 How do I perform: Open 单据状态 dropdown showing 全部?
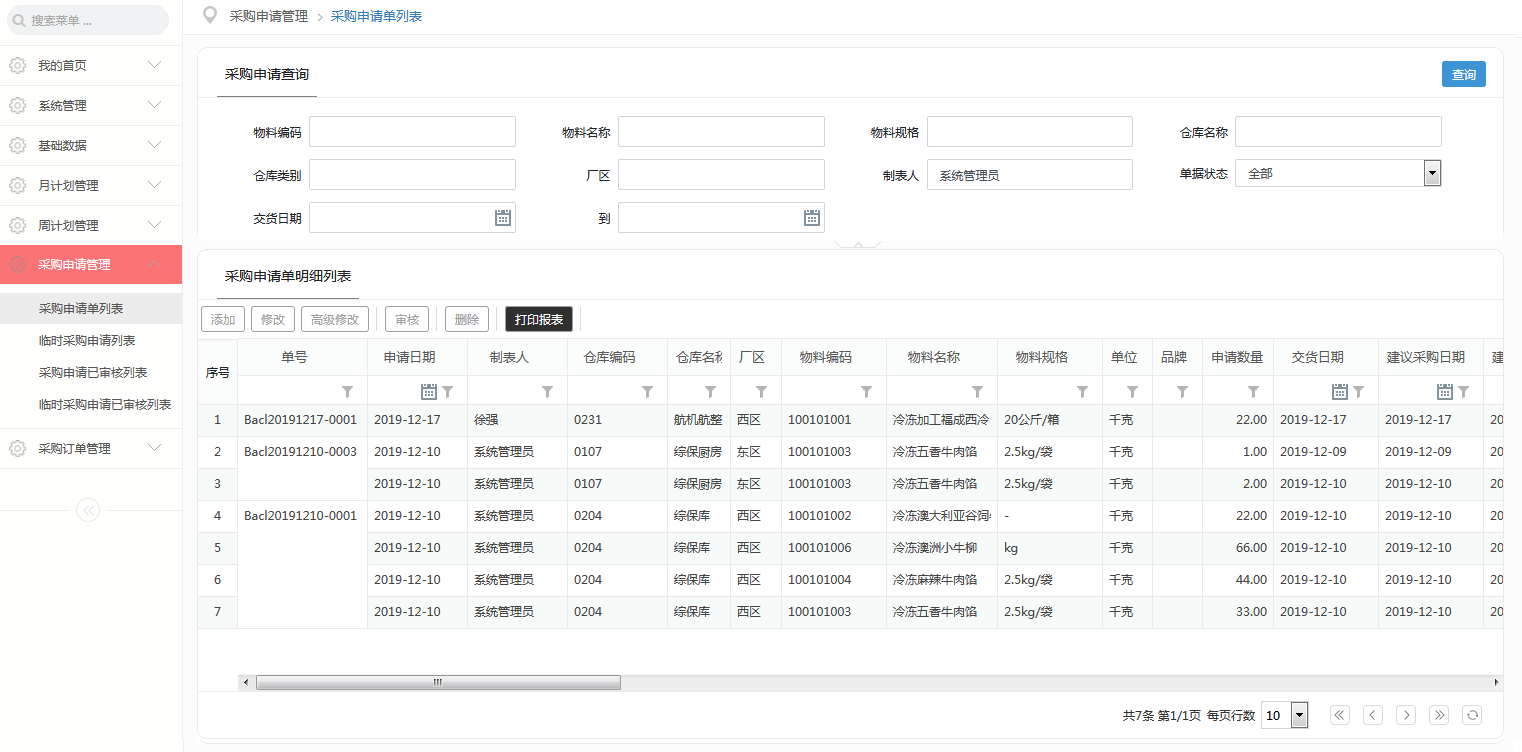point(1338,173)
